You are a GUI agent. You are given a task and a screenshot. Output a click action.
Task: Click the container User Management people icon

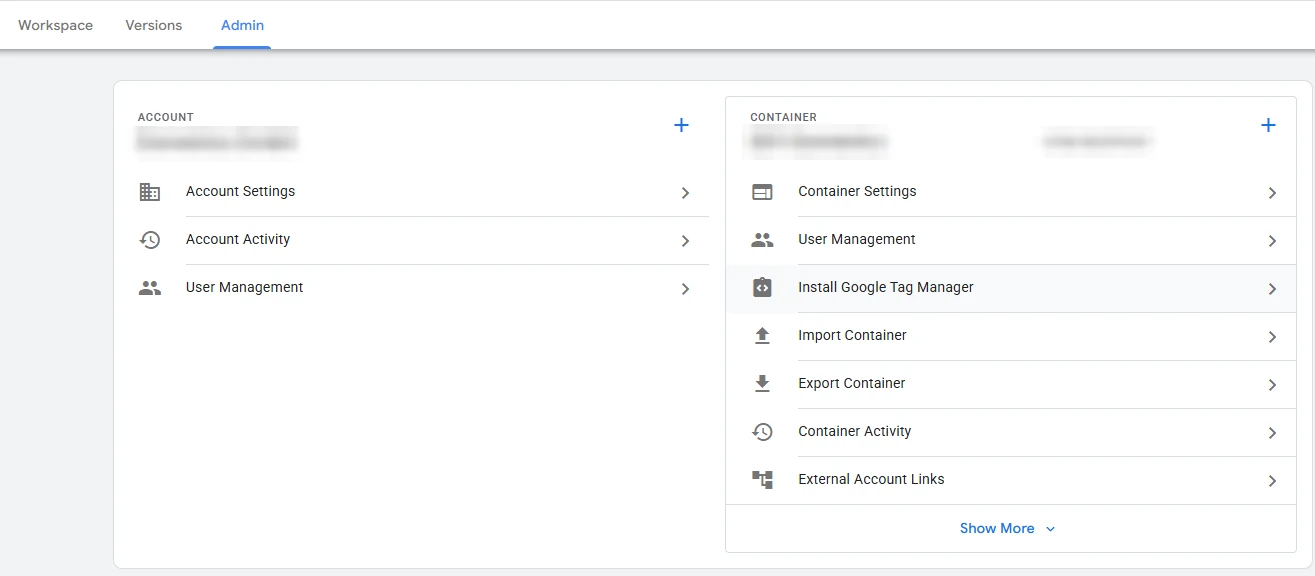tap(762, 240)
